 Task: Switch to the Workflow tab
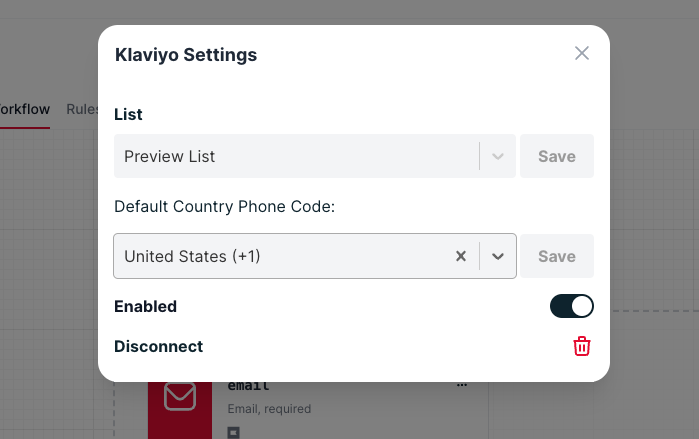coord(24,109)
